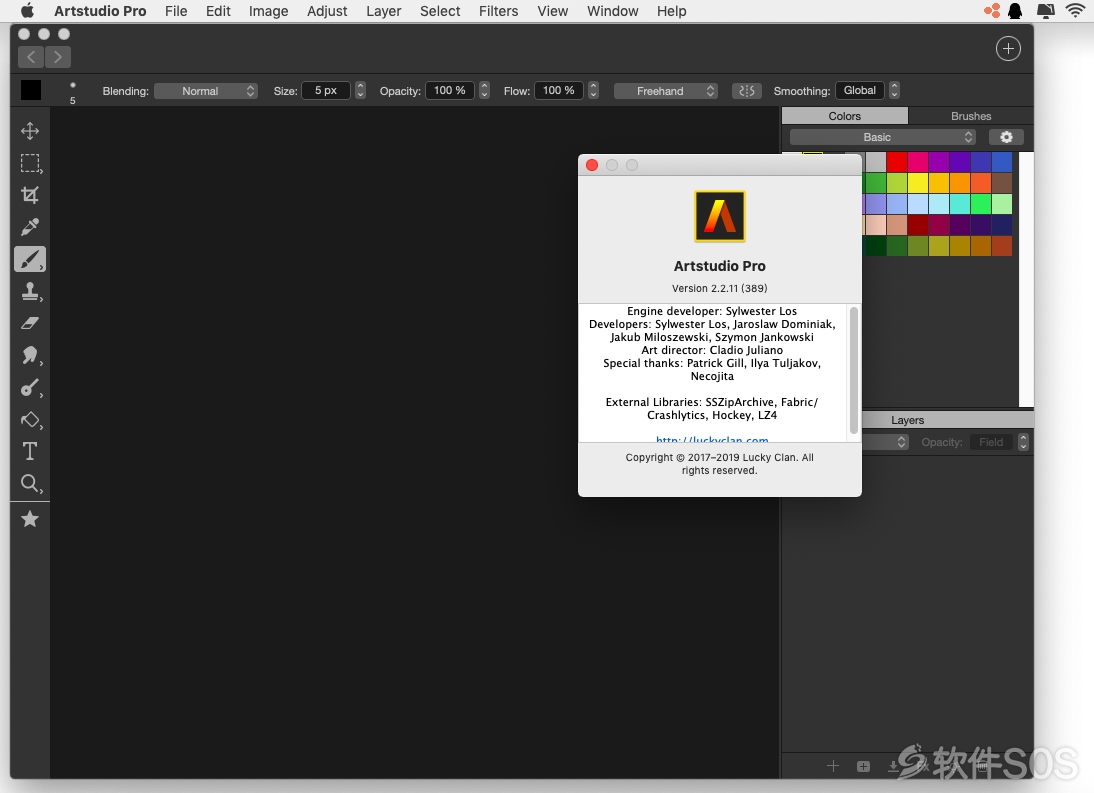Click the Opacity stepper arrows
Image resolution: width=1094 pixels, height=793 pixels.
pos(484,91)
